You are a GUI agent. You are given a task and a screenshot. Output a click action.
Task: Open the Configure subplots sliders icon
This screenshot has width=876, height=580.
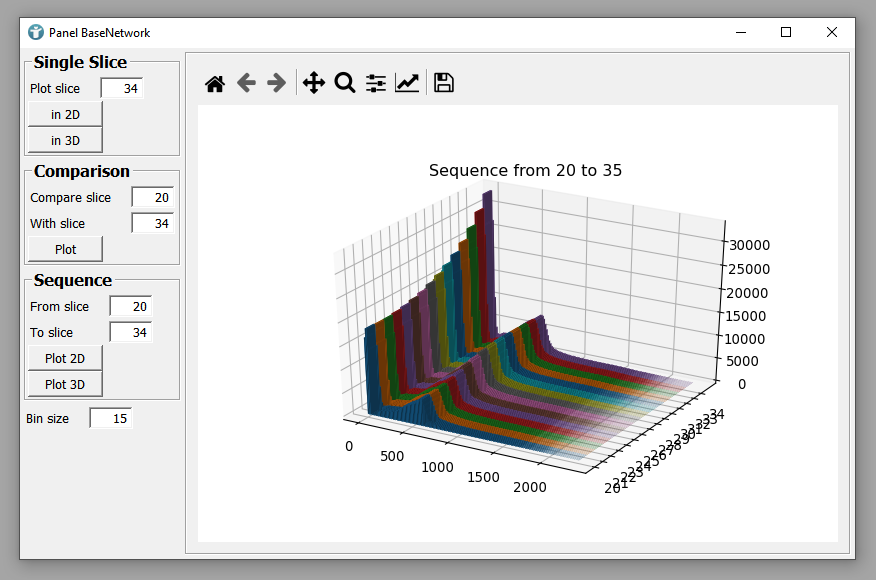(x=376, y=84)
